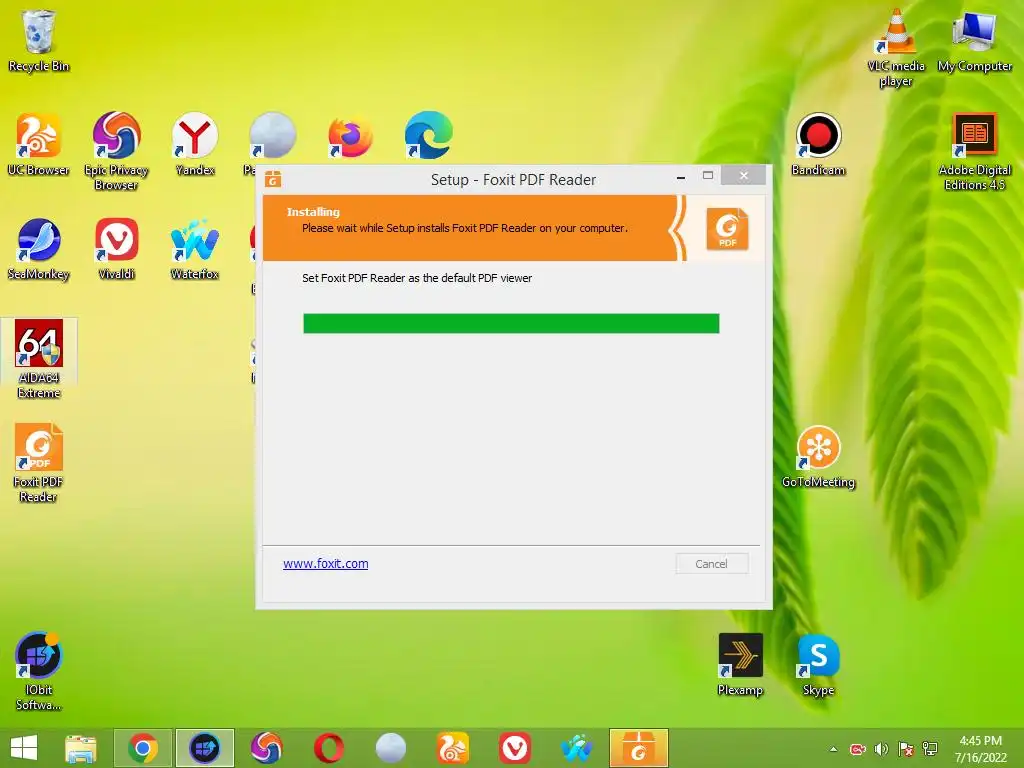Maximize the Foxit setup window
Screen dimensions: 1024x768
tap(707, 176)
